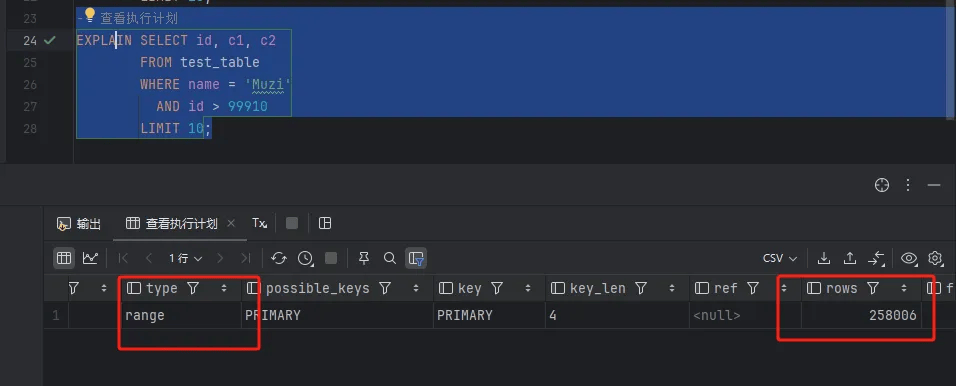
Task: Switch to the 输出 tab
Action: point(79,224)
